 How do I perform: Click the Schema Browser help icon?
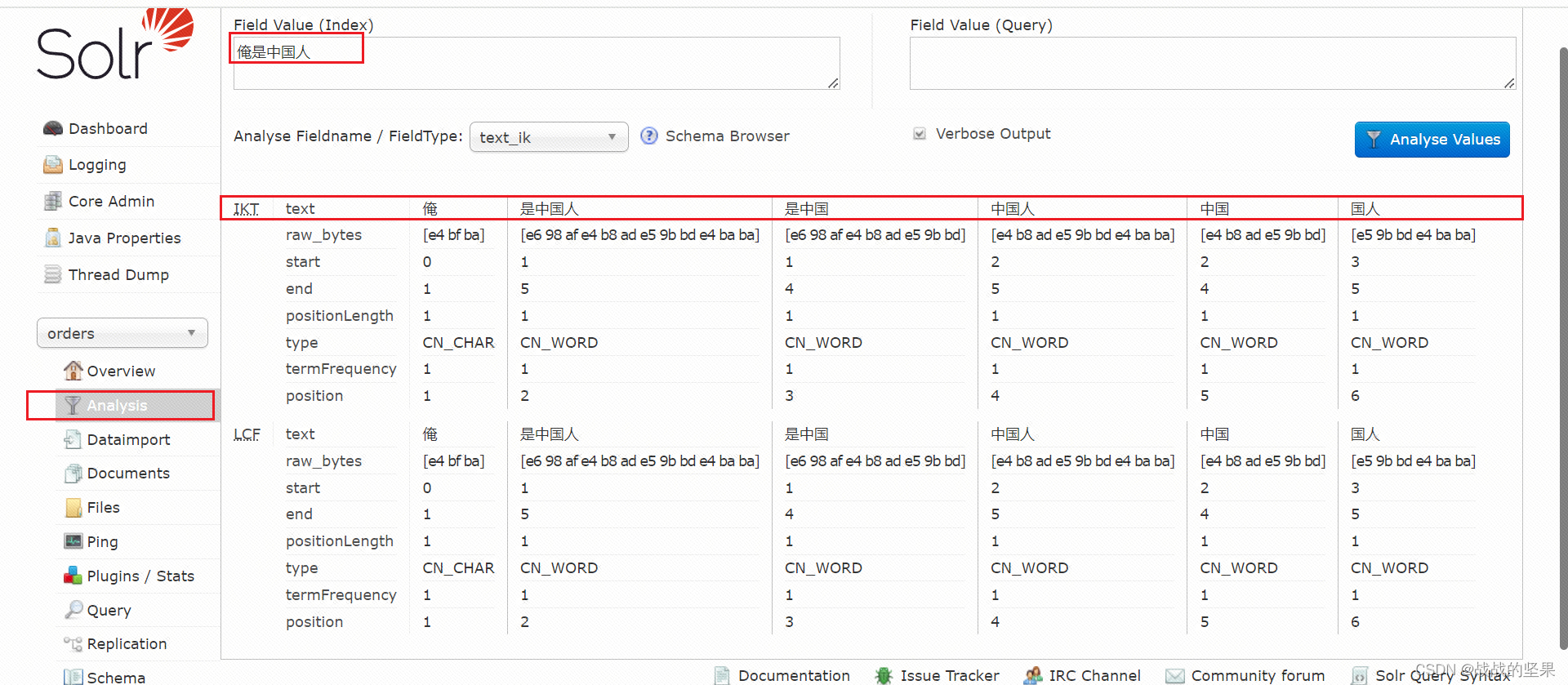tap(649, 136)
